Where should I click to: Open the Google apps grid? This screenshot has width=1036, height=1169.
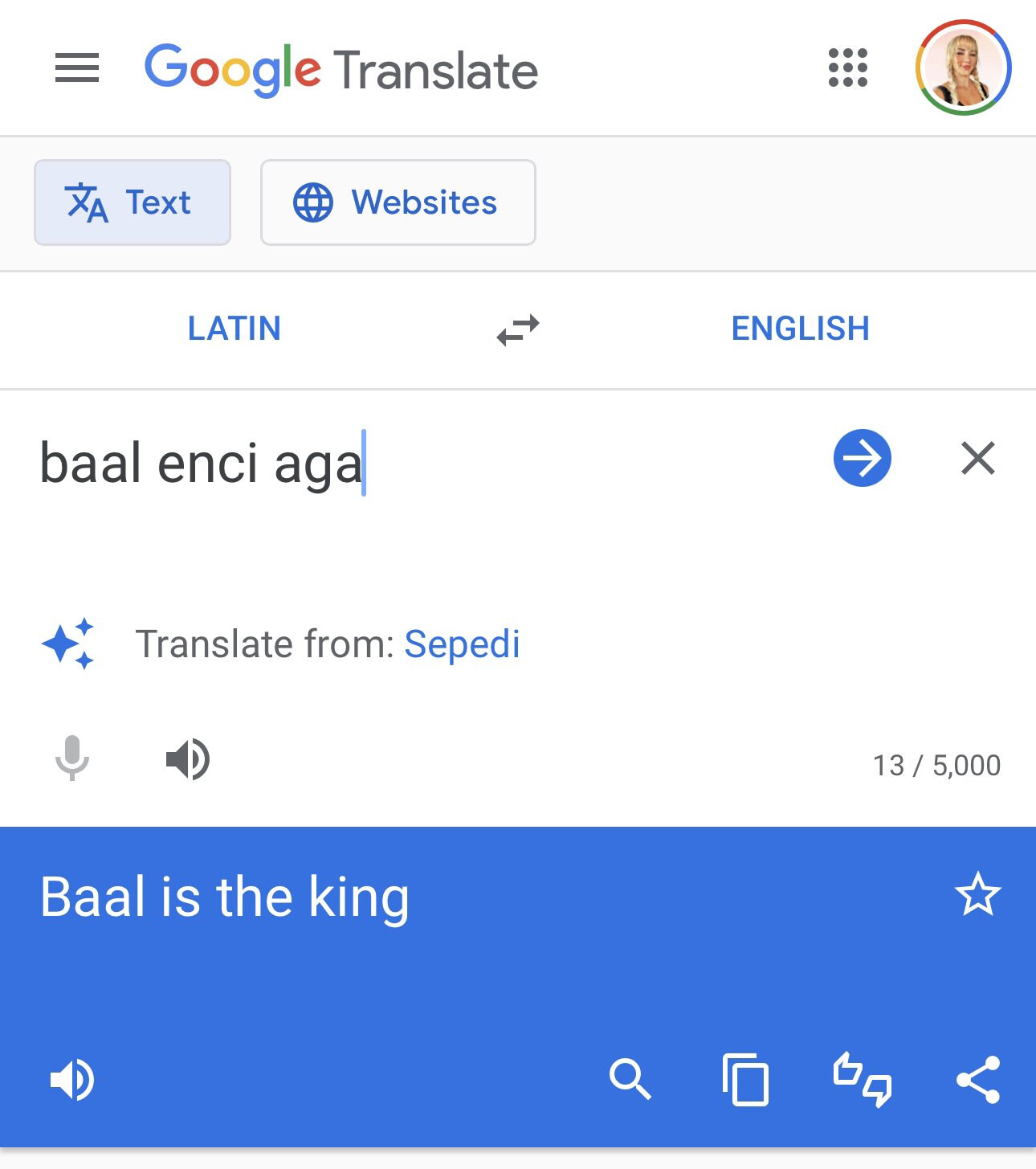click(848, 67)
